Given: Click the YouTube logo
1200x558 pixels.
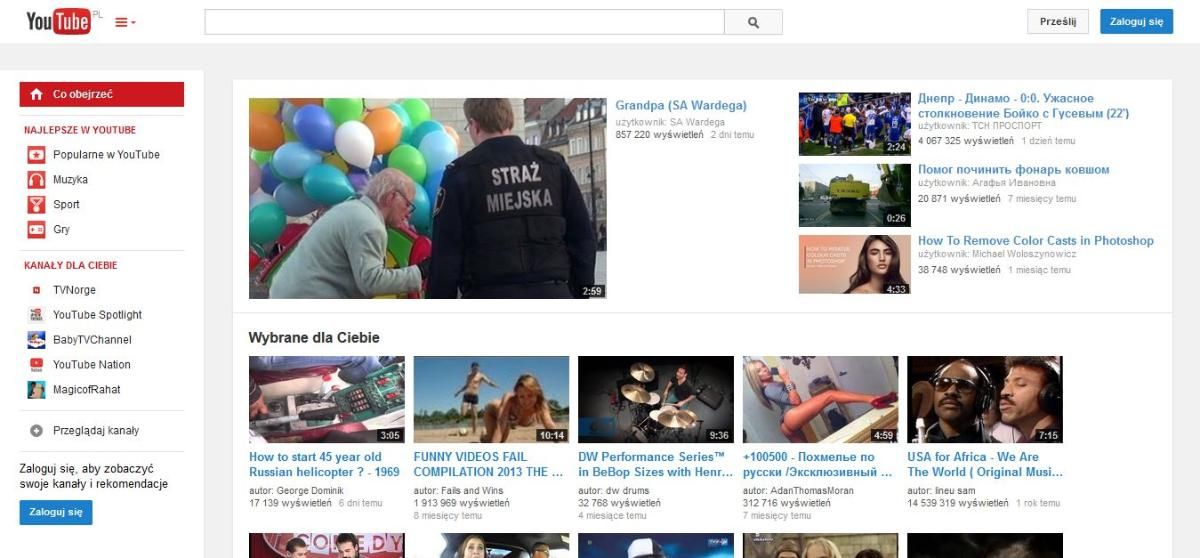Looking at the screenshot, I should (x=59, y=21).
